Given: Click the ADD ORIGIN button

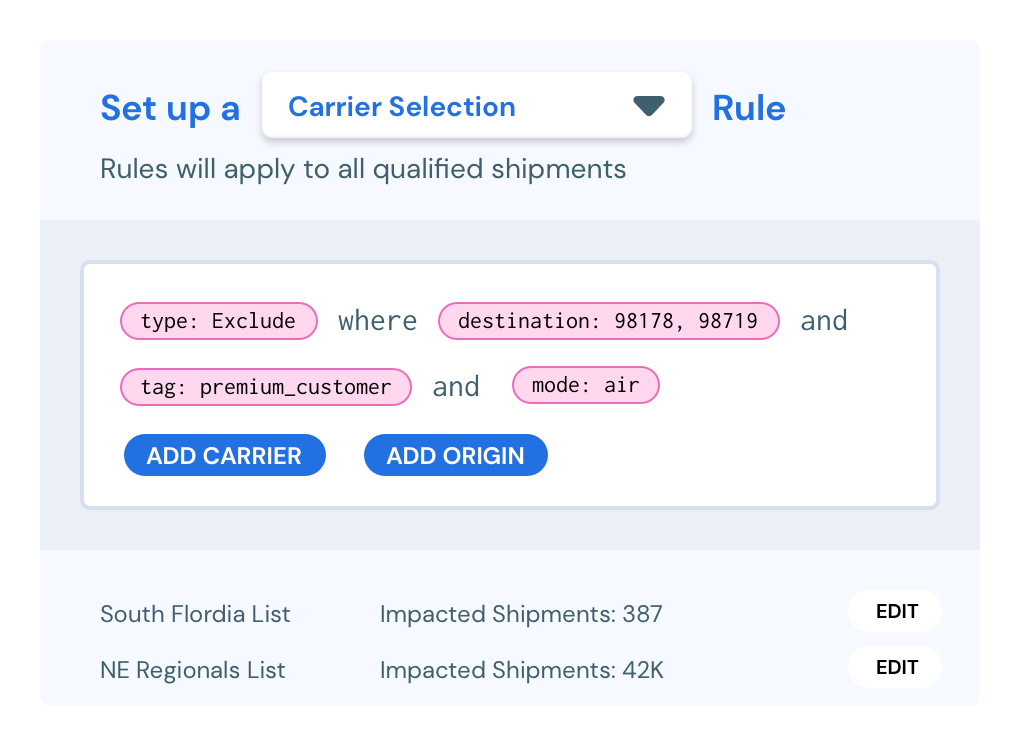Looking at the screenshot, I should (x=455, y=455).
